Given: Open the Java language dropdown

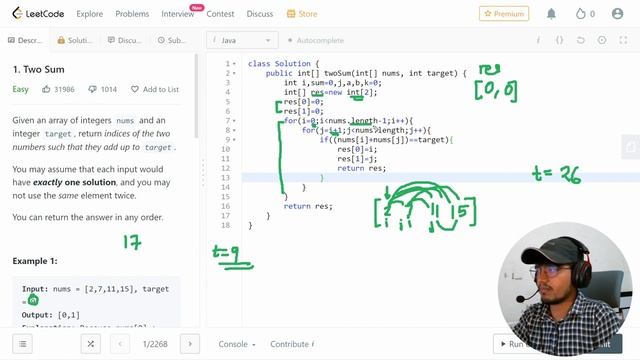Looking at the screenshot, I should [x=242, y=40].
